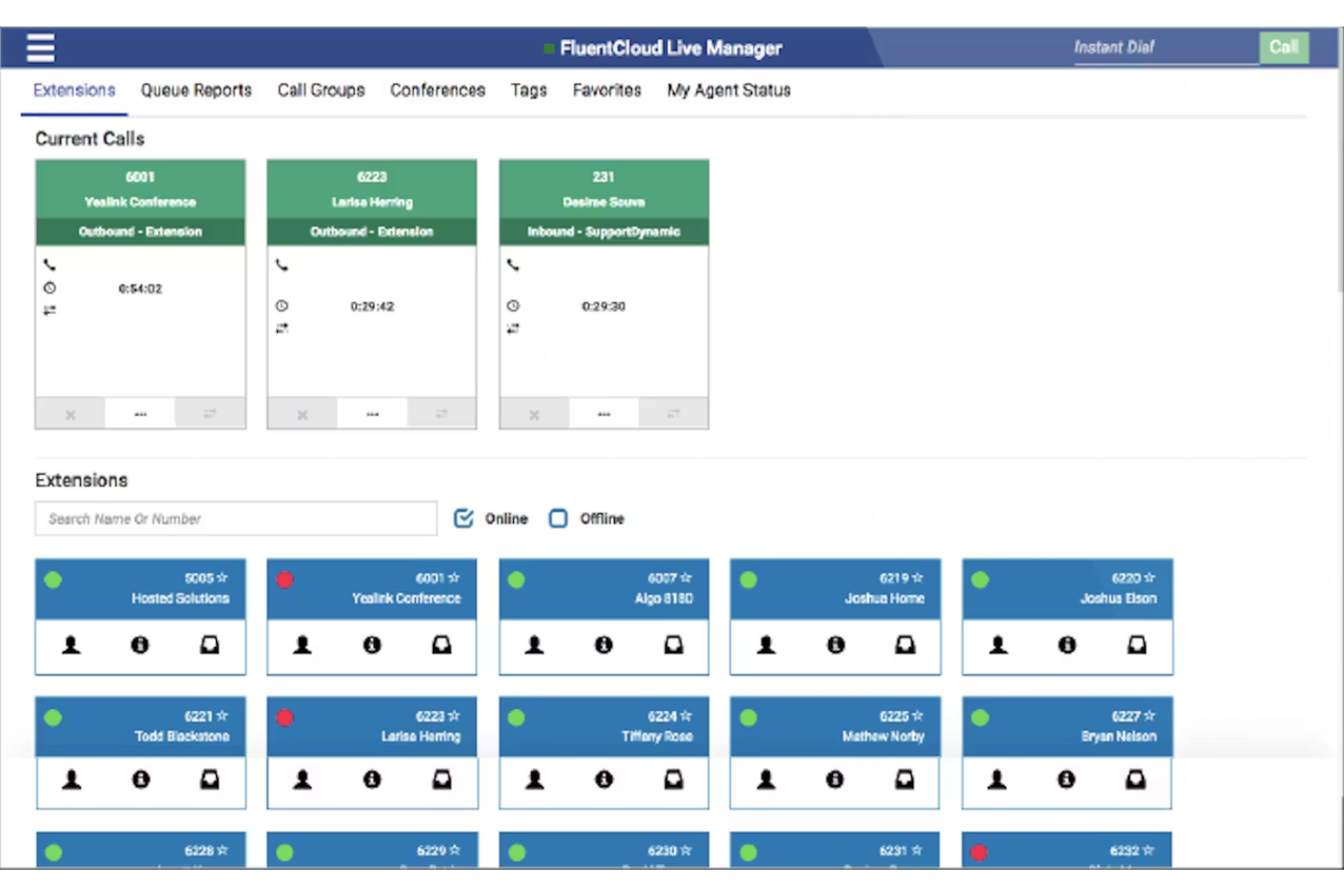Image resolution: width=1344 pixels, height=896 pixels.
Task: Hang up the Yealink Conference call
Action: (69, 413)
